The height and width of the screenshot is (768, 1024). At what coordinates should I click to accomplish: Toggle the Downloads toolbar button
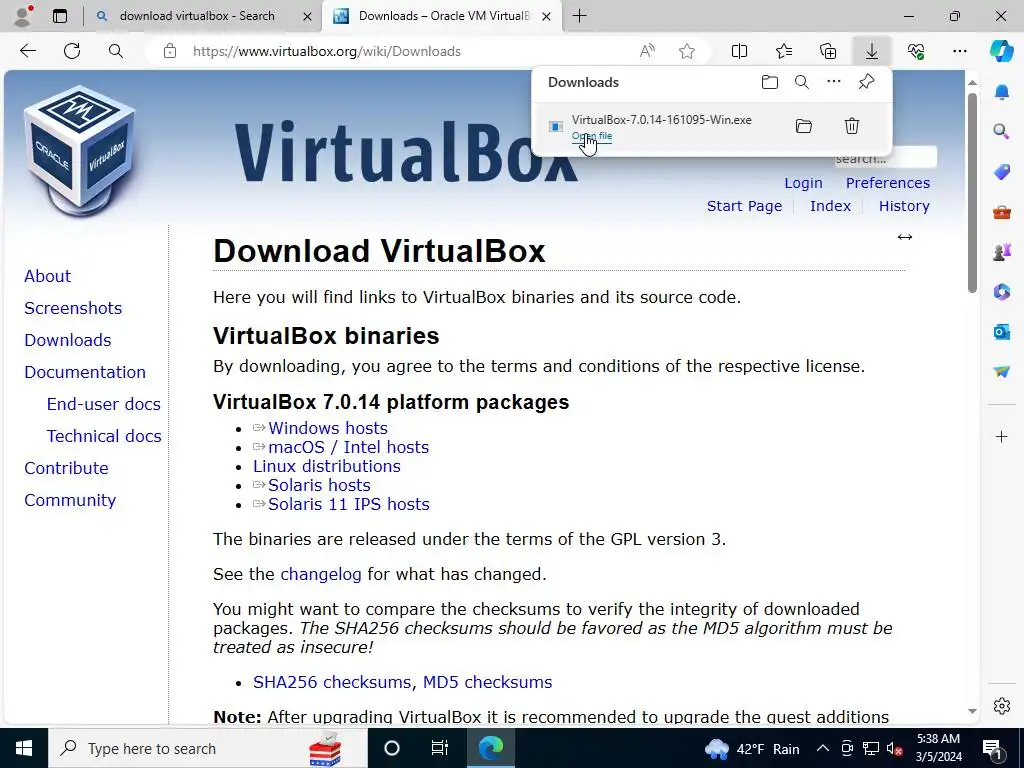click(872, 51)
